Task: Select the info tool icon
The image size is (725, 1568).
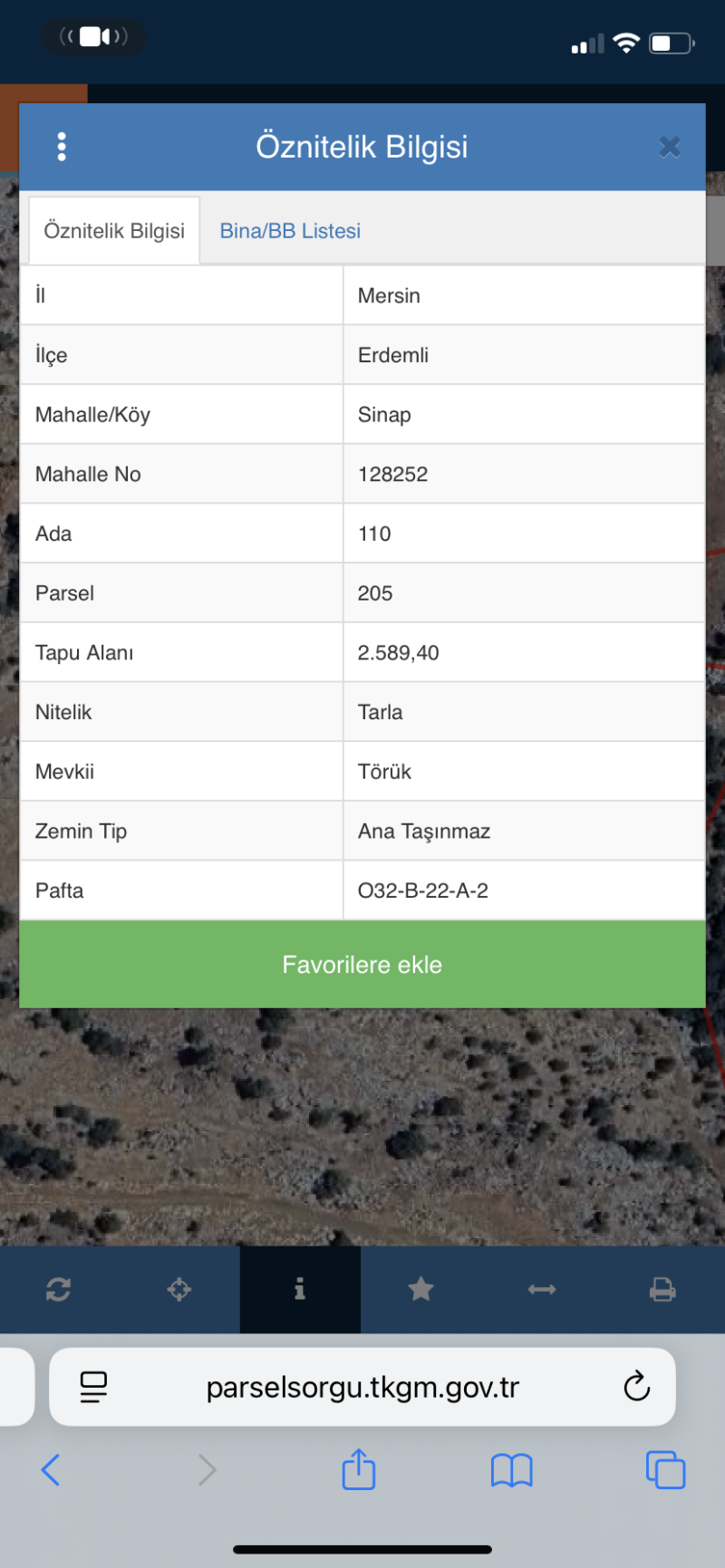Action: (300, 1289)
